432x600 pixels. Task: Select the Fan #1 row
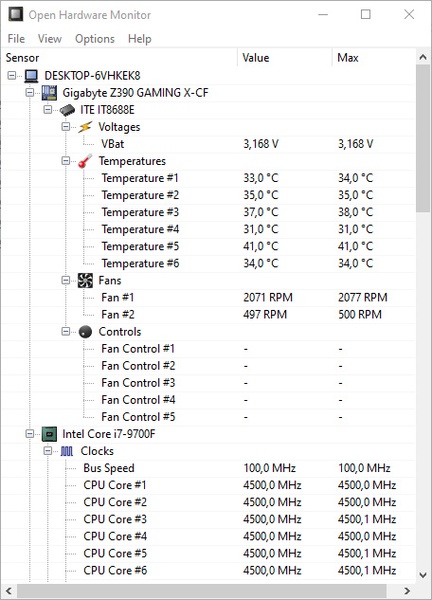(209, 298)
